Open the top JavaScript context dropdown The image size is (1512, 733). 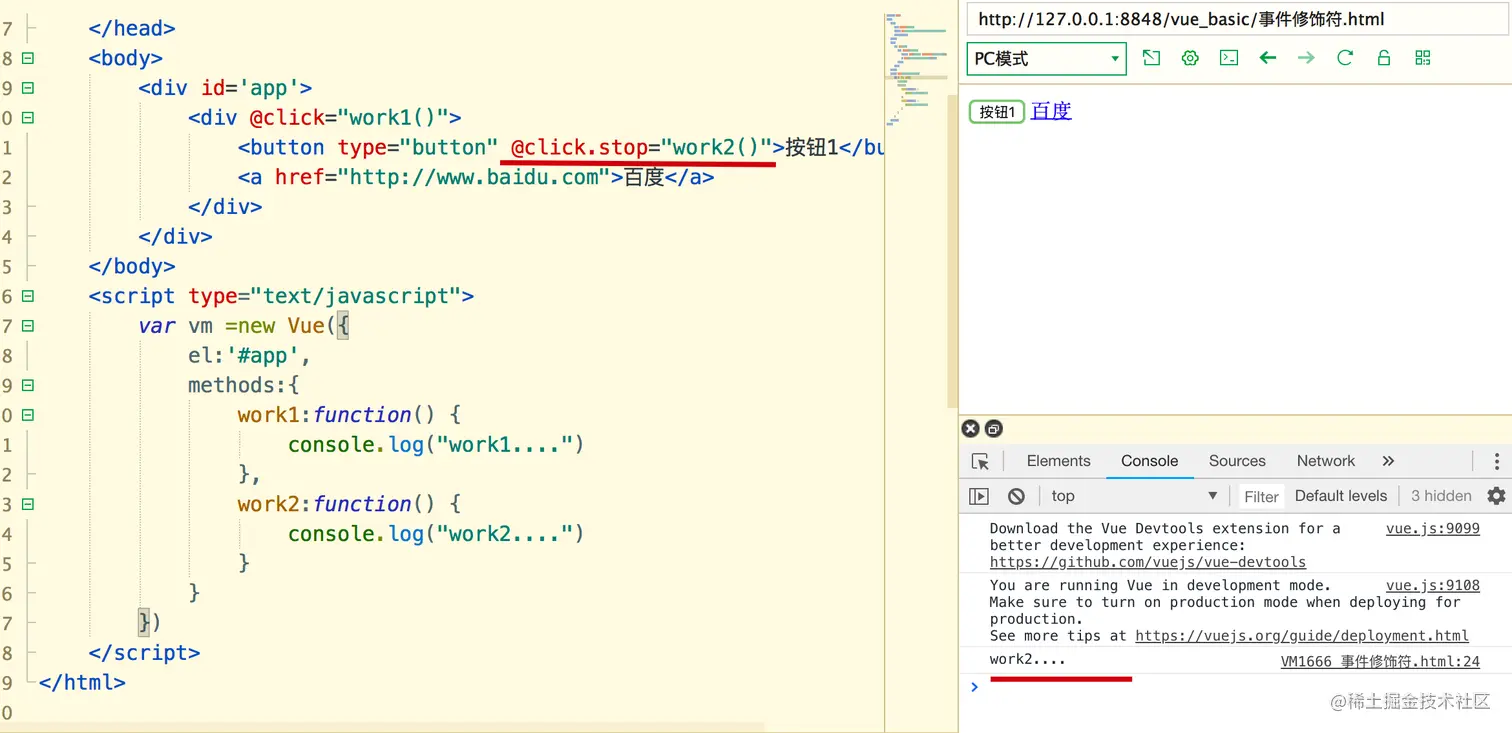coord(1134,496)
